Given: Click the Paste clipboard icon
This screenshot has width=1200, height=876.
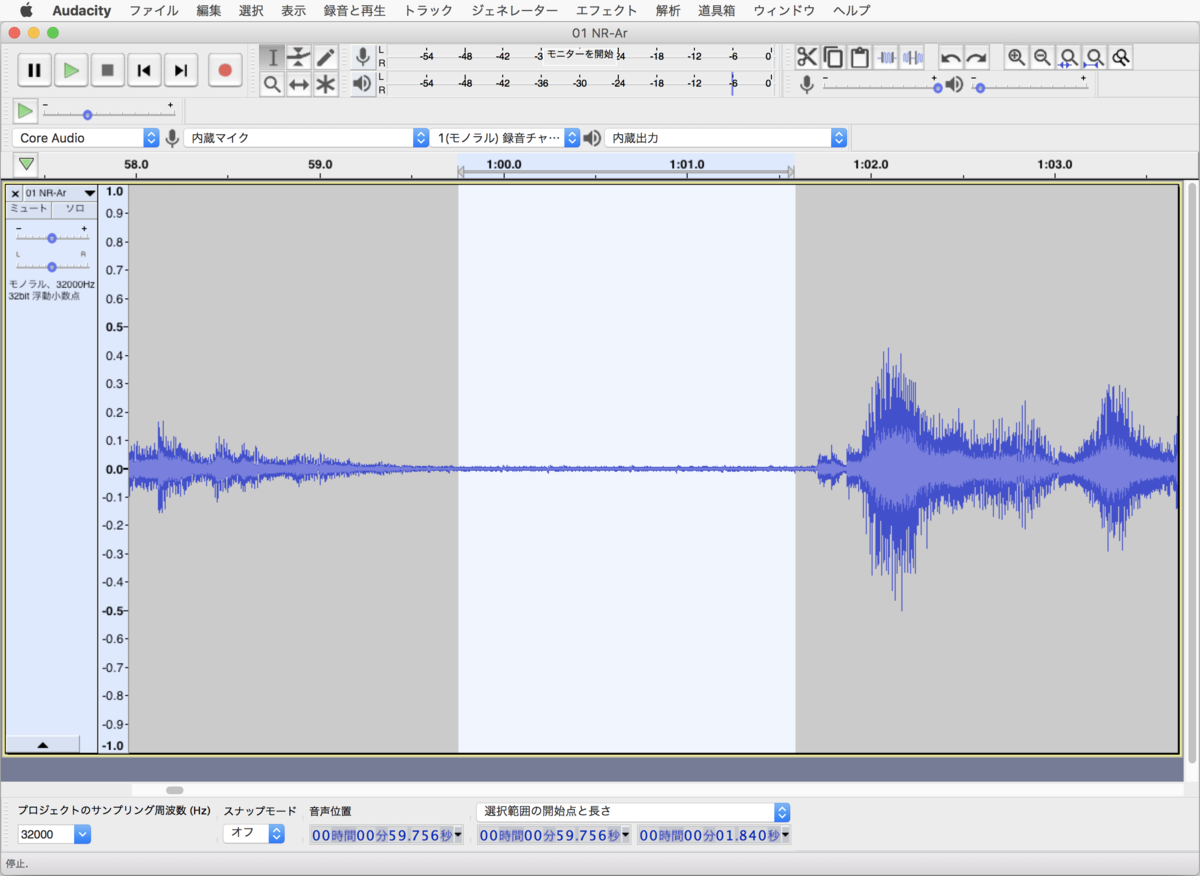Looking at the screenshot, I should click(x=859, y=58).
